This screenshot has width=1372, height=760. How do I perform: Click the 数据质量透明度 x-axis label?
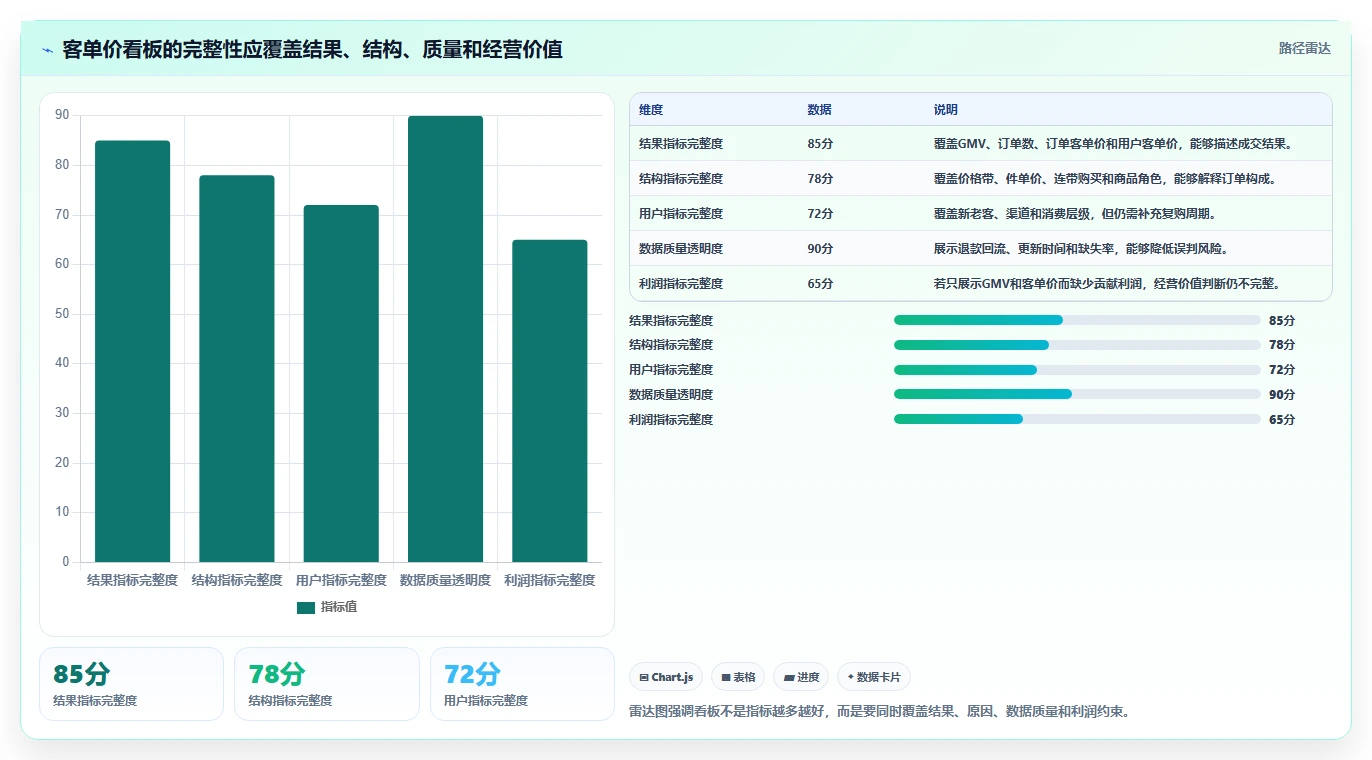coord(445,580)
